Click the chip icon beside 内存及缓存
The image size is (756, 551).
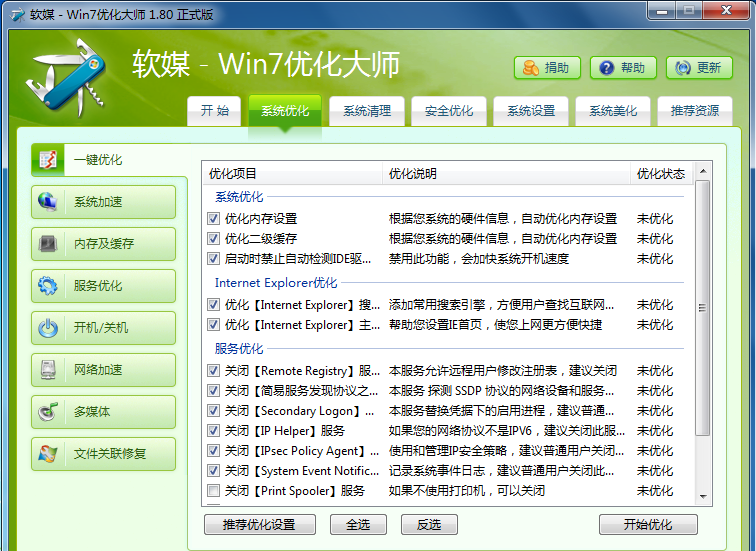[x=48, y=243]
